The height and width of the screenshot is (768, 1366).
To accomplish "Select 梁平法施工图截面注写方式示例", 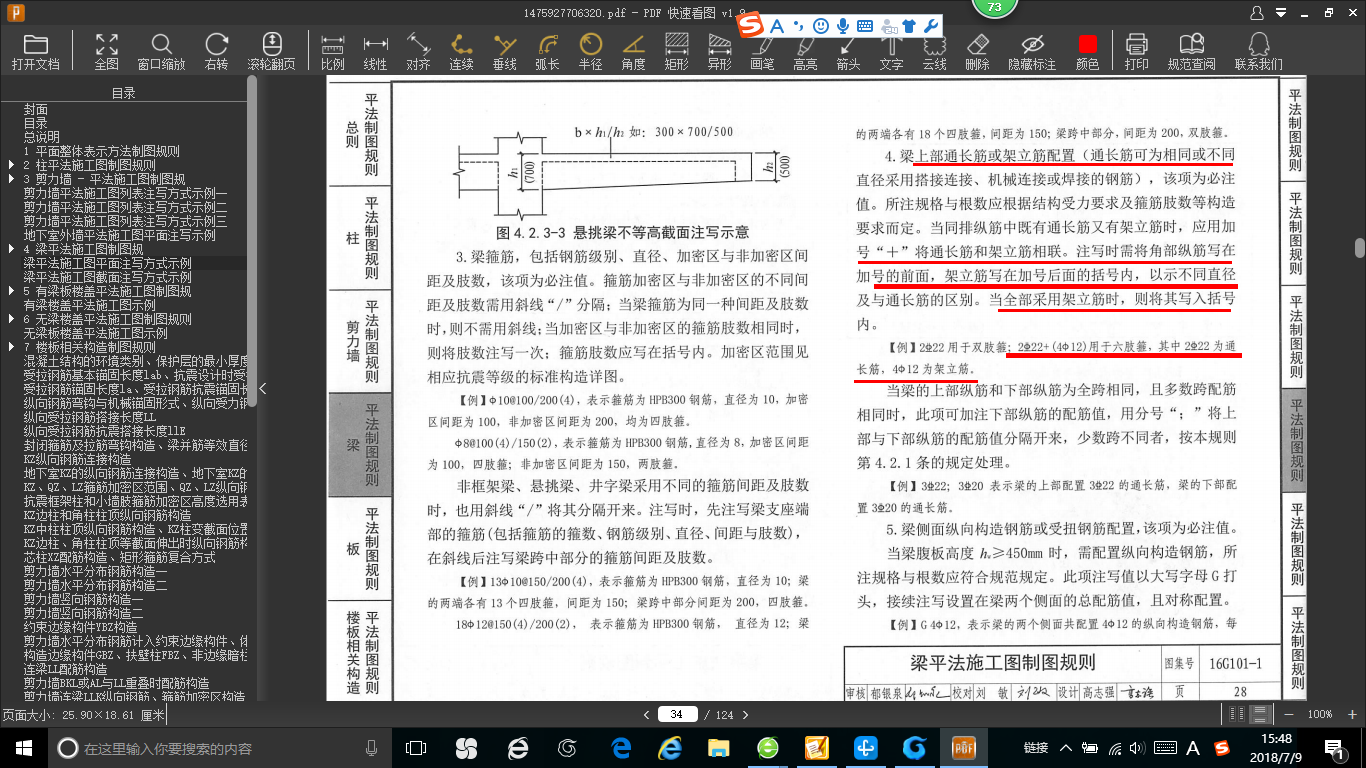I will 108,277.
